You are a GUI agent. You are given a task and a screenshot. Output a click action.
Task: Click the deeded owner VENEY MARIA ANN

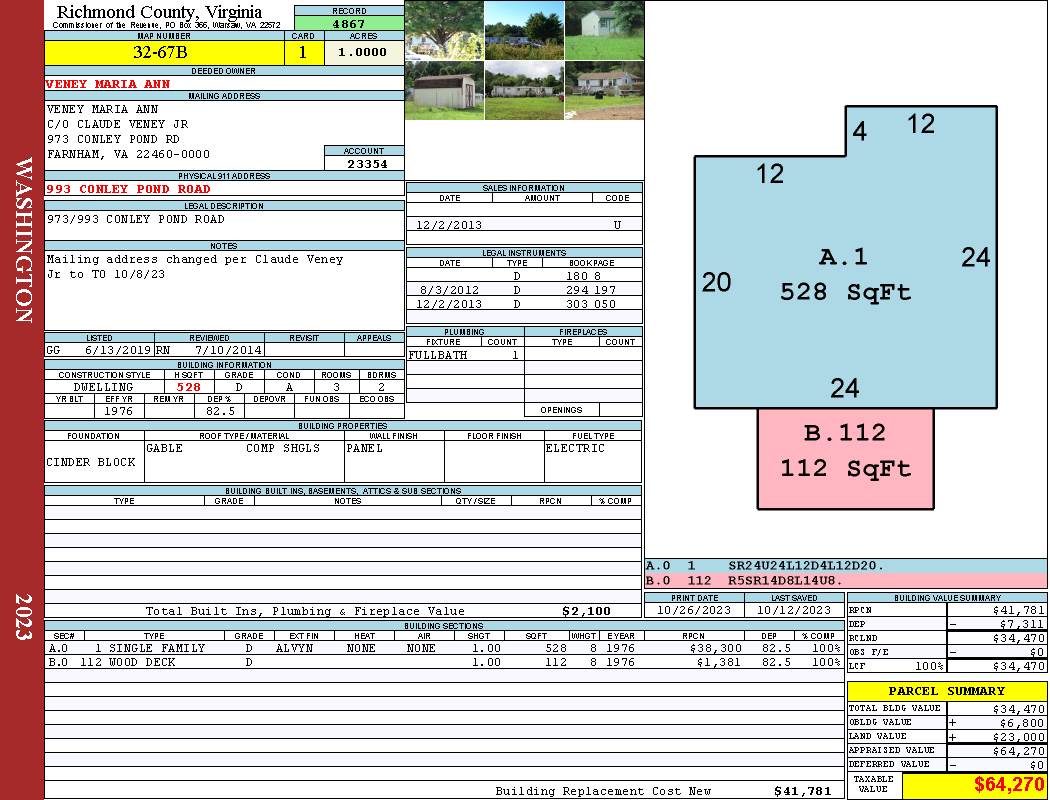pyautogui.click(x=108, y=84)
